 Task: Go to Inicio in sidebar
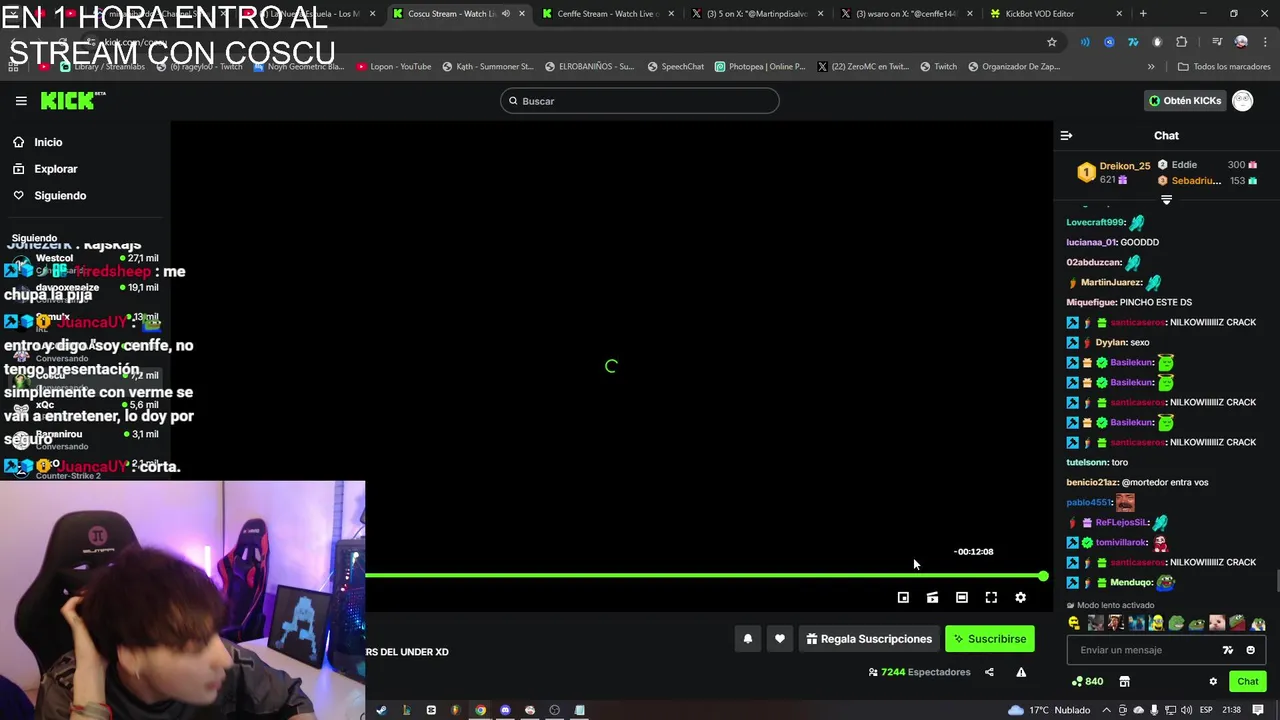point(48,142)
